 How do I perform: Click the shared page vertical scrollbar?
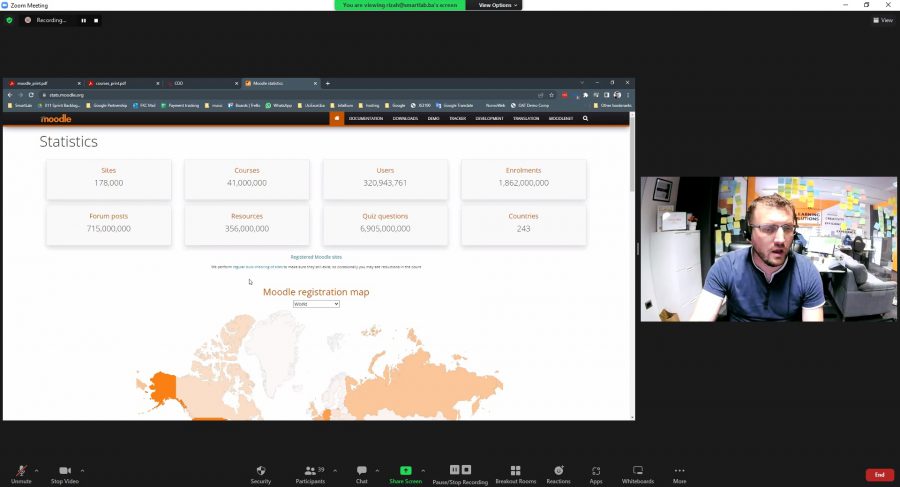click(x=632, y=152)
